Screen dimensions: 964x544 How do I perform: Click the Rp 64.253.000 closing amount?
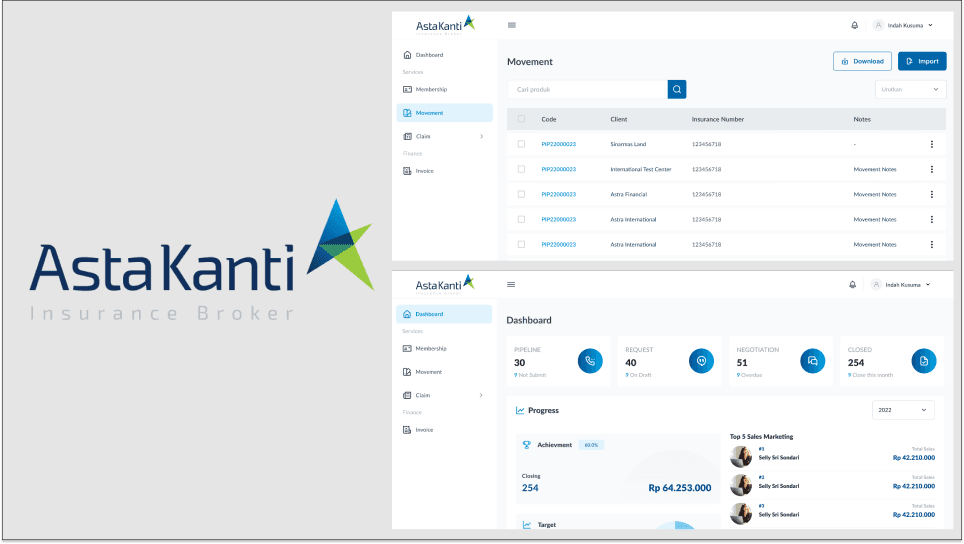tap(680, 487)
